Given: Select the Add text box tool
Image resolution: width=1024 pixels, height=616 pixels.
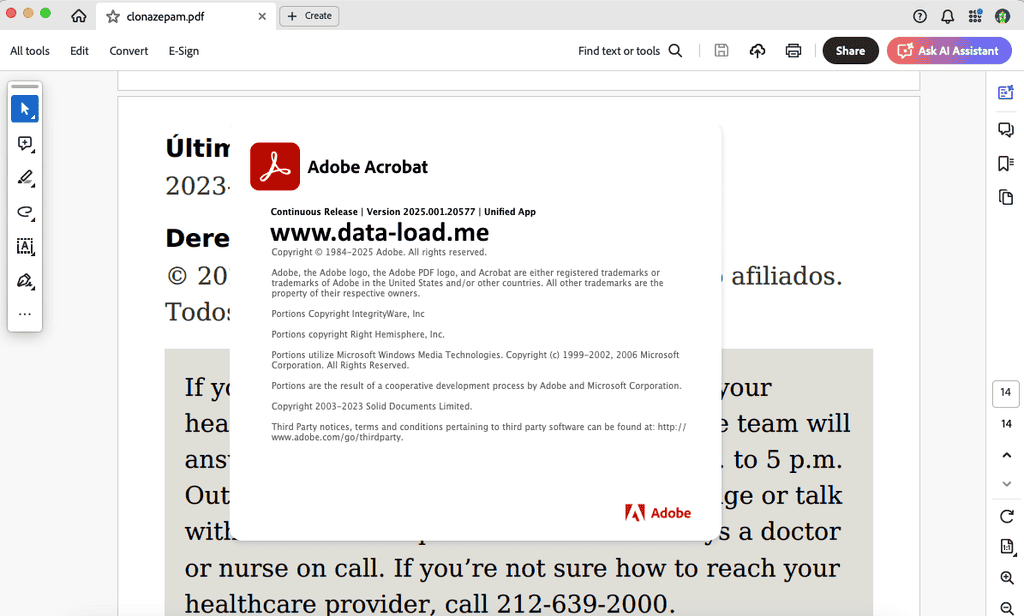Looking at the screenshot, I should pyautogui.click(x=25, y=246).
